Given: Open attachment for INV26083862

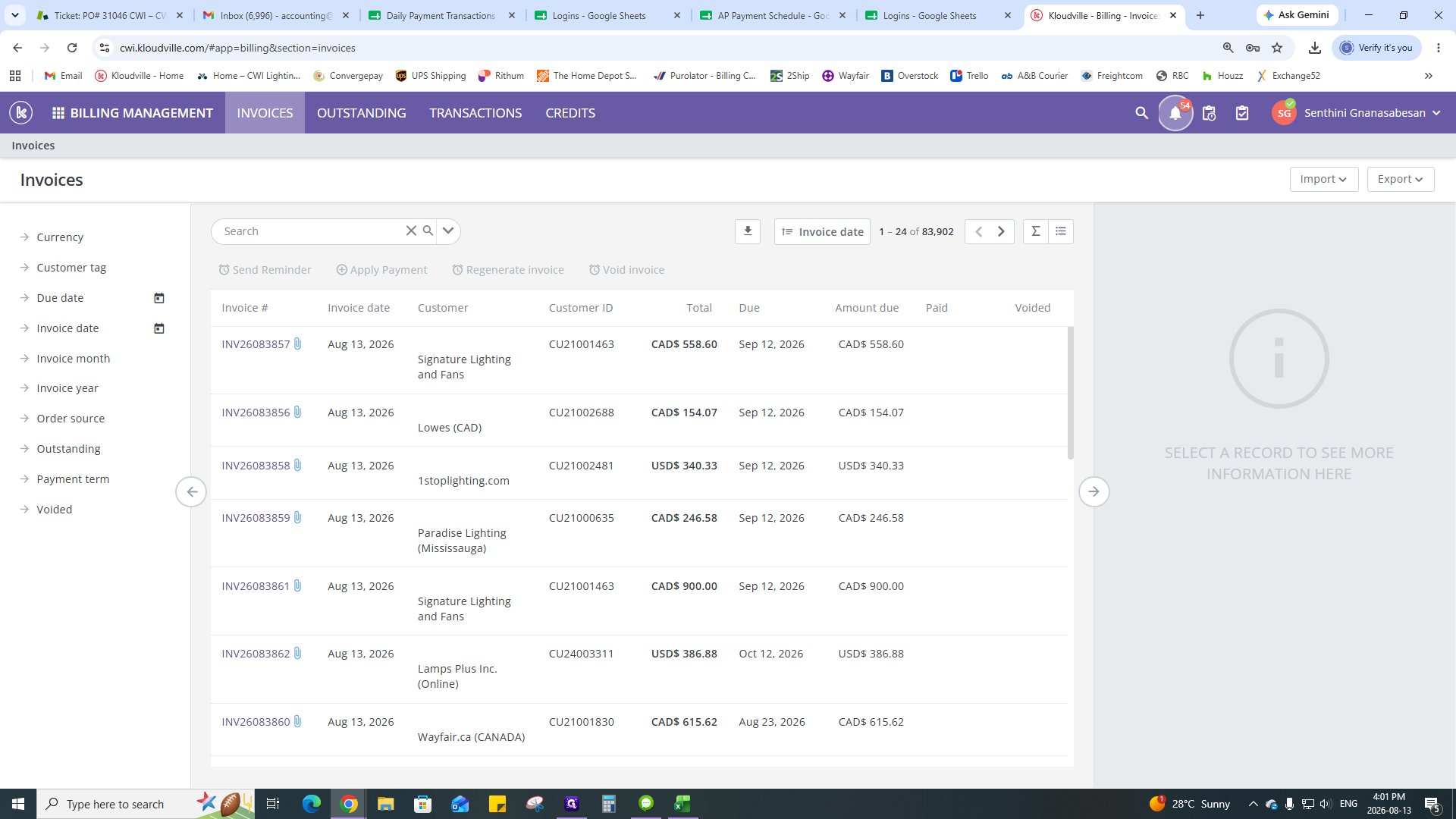Looking at the screenshot, I should (298, 653).
